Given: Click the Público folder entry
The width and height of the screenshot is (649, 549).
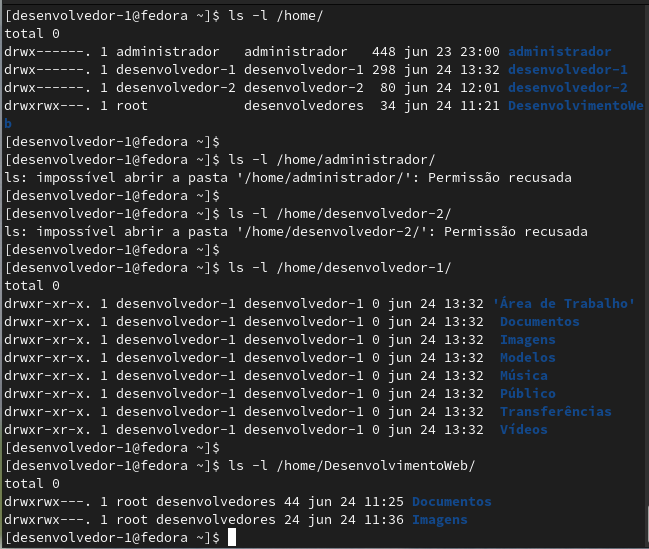Looking at the screenshot, I should click(x=528, y=394).
